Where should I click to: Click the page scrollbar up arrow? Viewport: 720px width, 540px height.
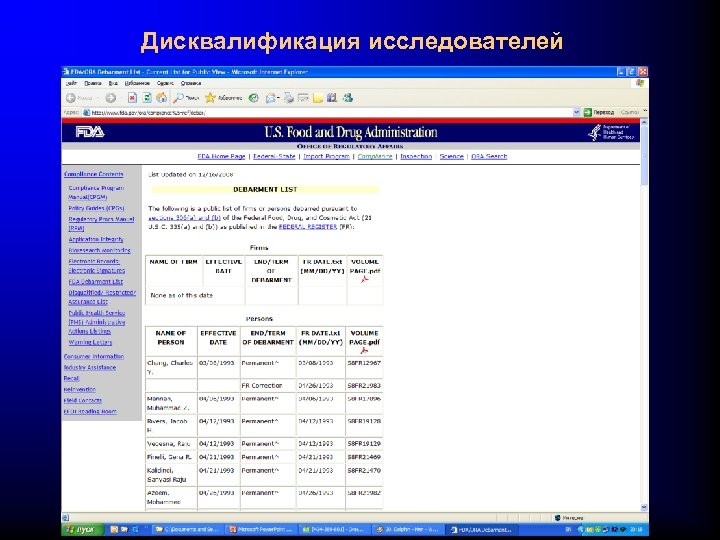(644, 122)
